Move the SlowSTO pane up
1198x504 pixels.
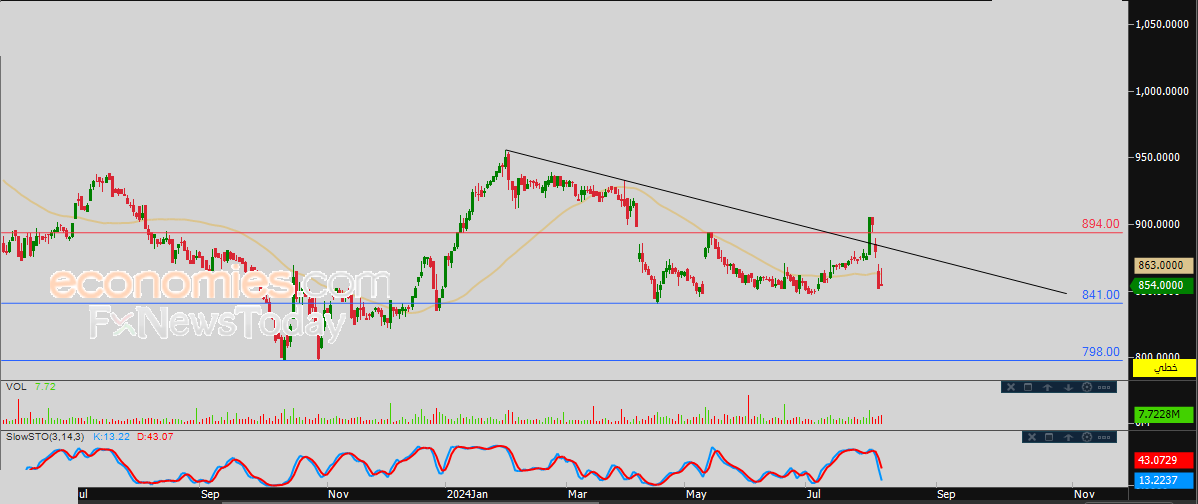(1068, 438)
